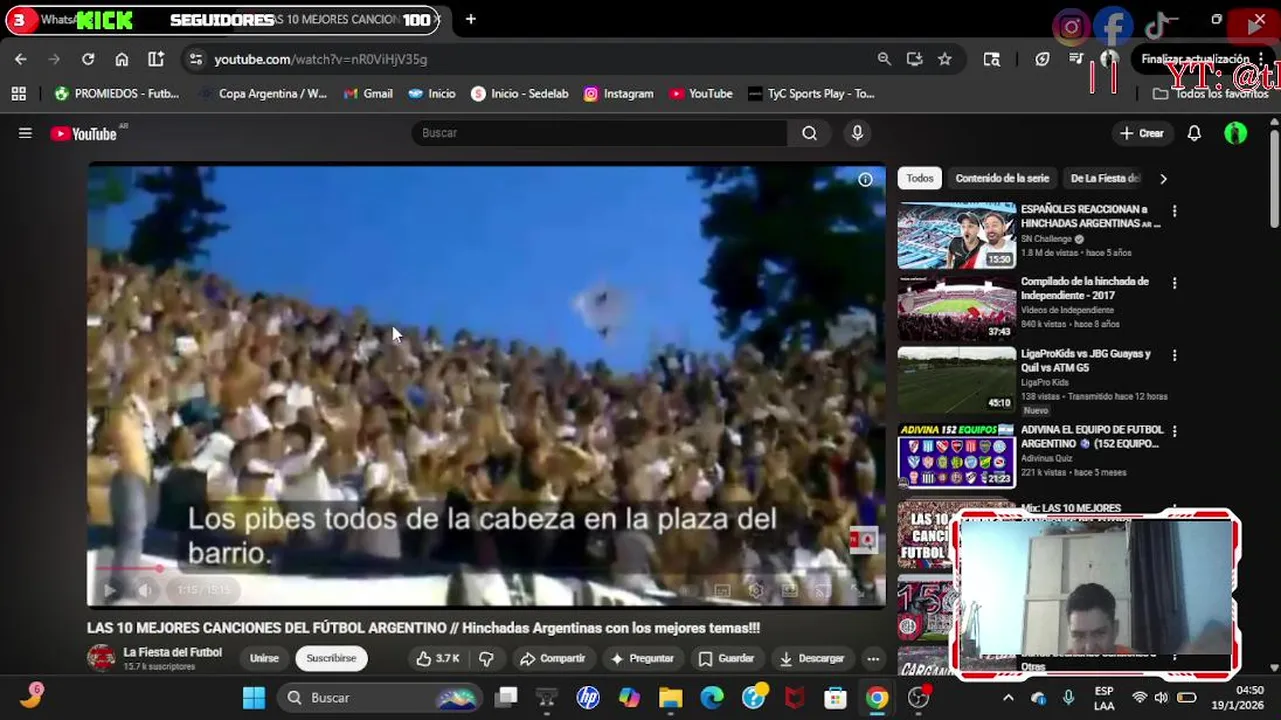The width and height of the screenshot is (1281, 720).
Task: Open the YouTube account avatar menu
Action: (1236, 133)
